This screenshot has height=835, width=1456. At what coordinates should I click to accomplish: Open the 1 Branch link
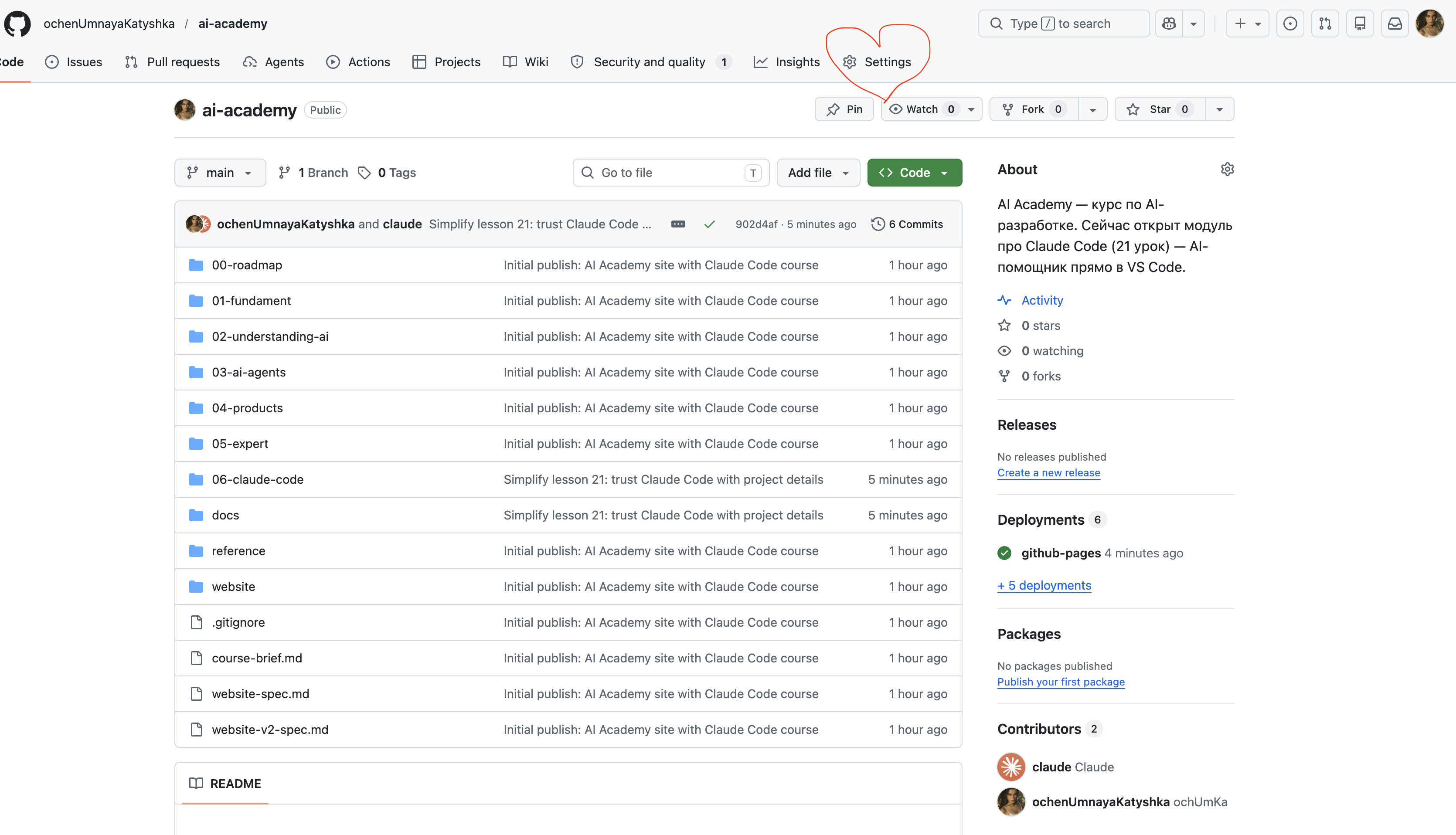coord(313,173)
